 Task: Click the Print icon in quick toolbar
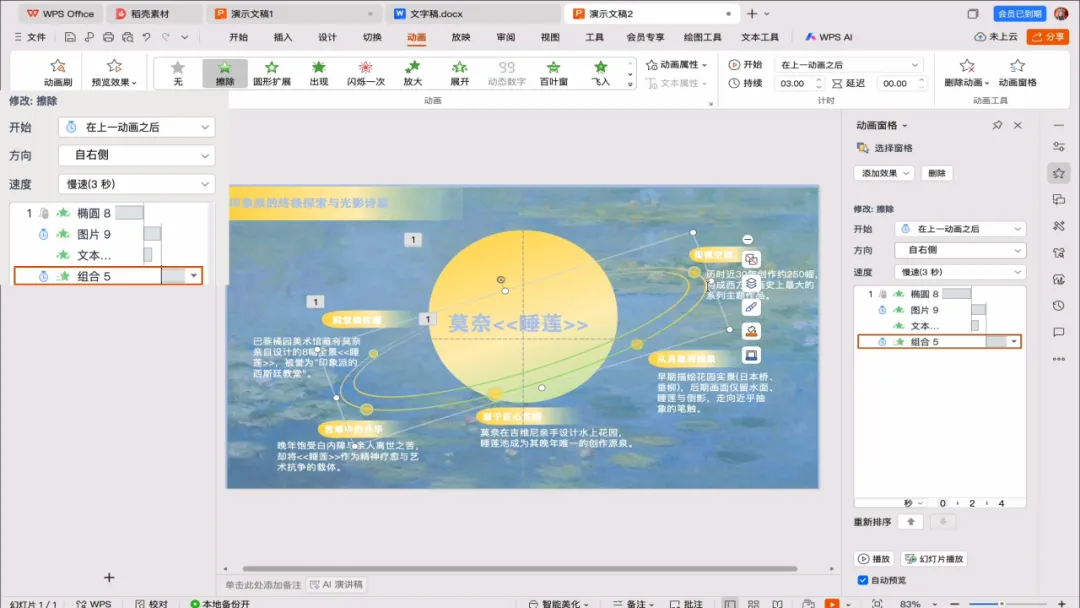coord(108,37)
